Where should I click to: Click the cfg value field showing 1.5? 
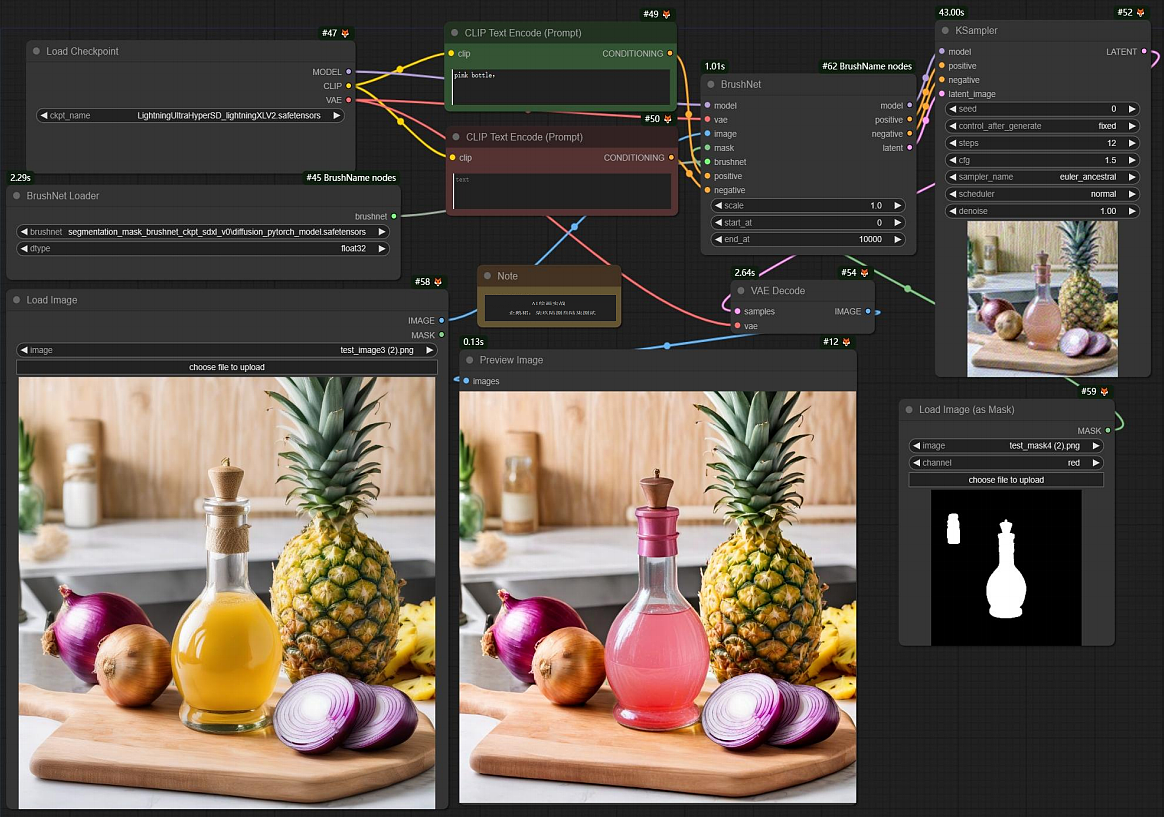[x=1042, y=160]
